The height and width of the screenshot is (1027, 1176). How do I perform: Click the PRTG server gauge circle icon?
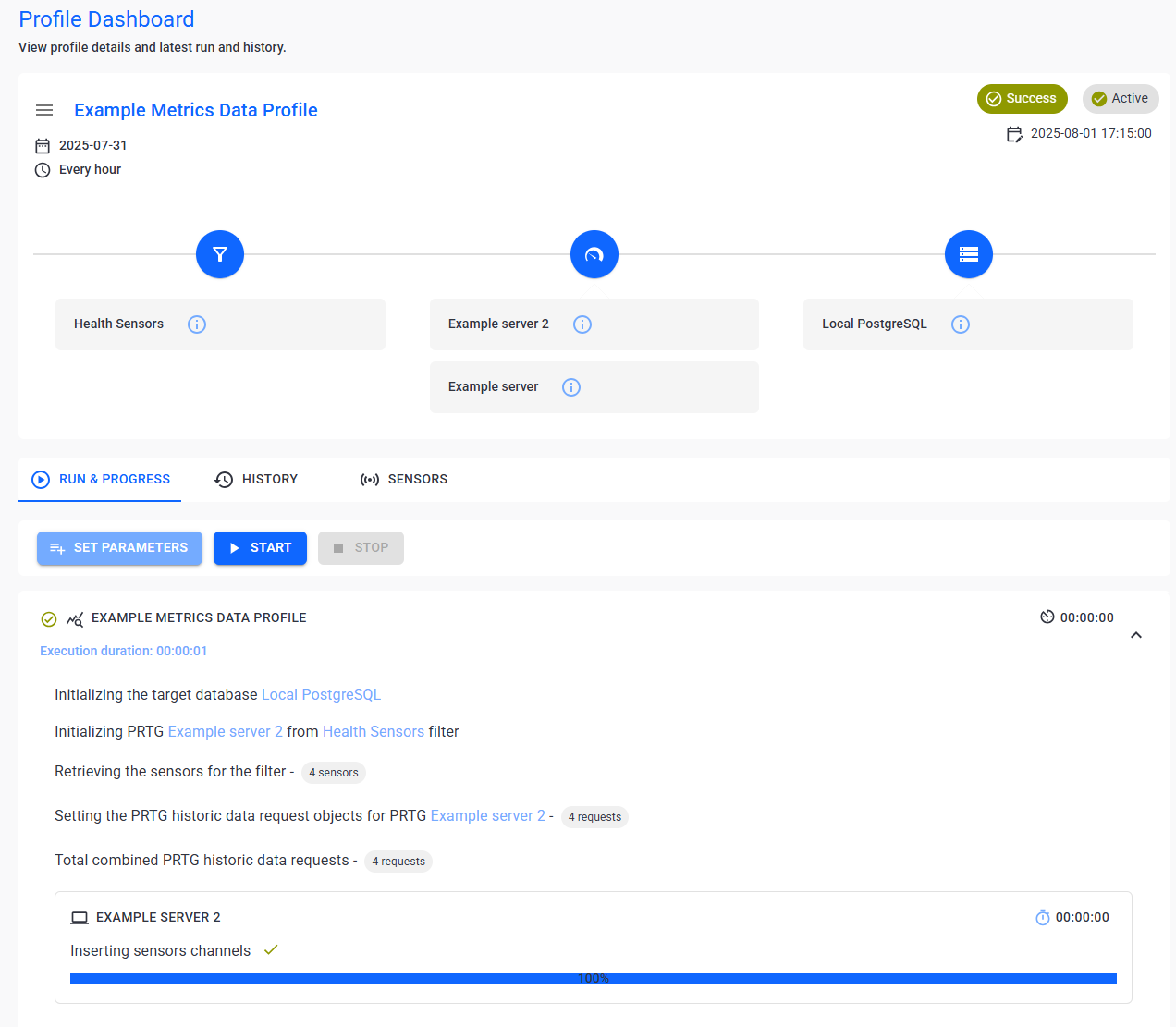coord(594,254)
